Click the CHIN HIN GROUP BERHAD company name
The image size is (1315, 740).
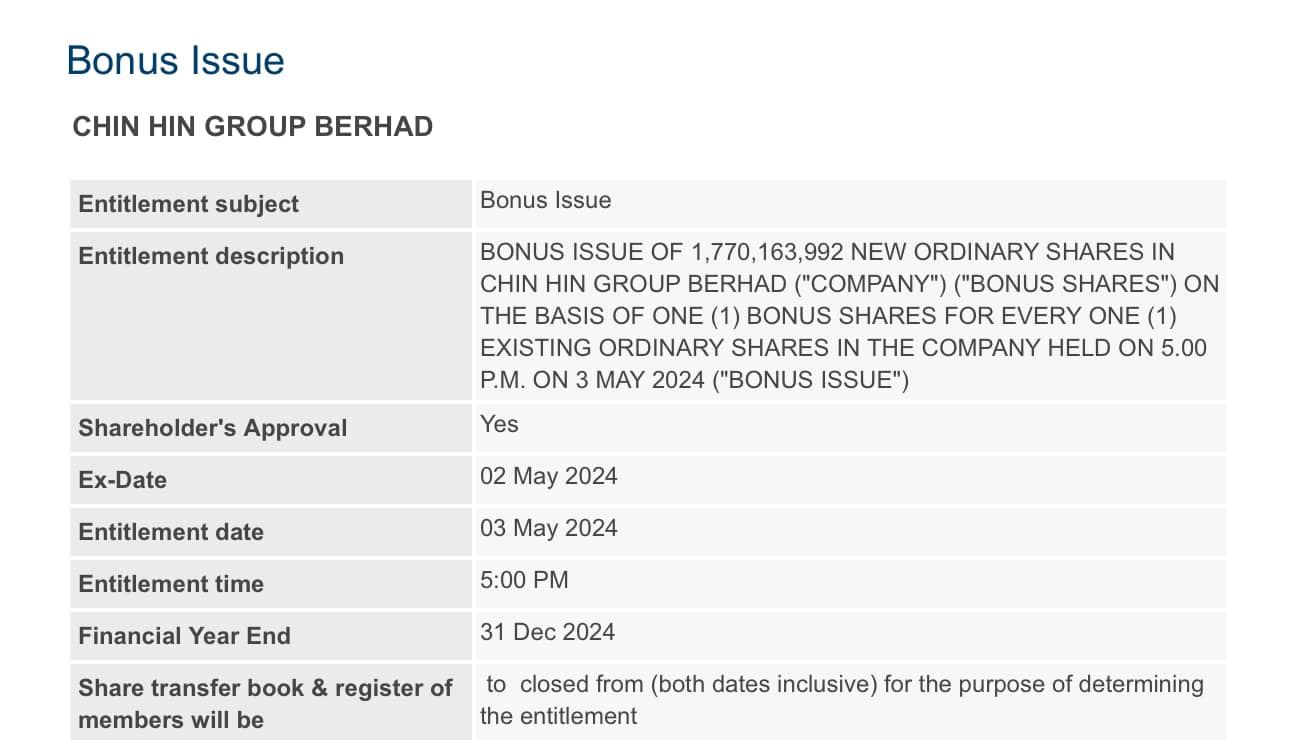coord(252,127)
